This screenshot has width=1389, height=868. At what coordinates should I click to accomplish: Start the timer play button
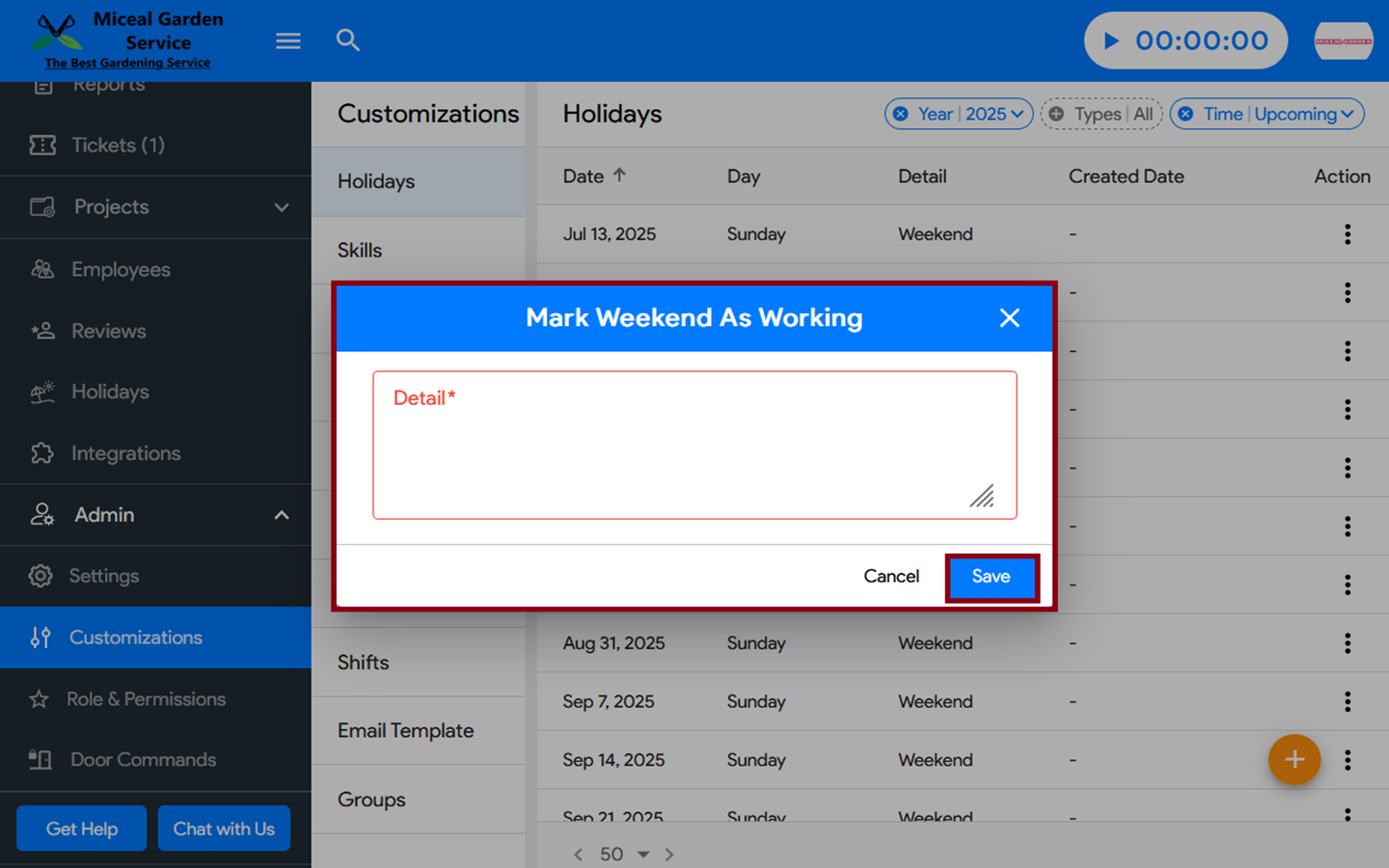(1111, 41)
